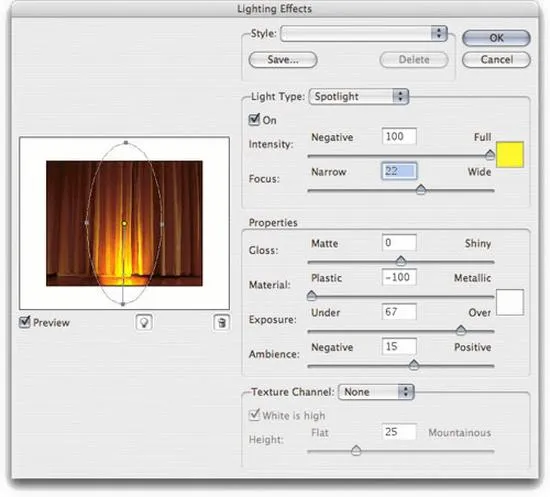Click the new light bulb icon

coord(144,322)
